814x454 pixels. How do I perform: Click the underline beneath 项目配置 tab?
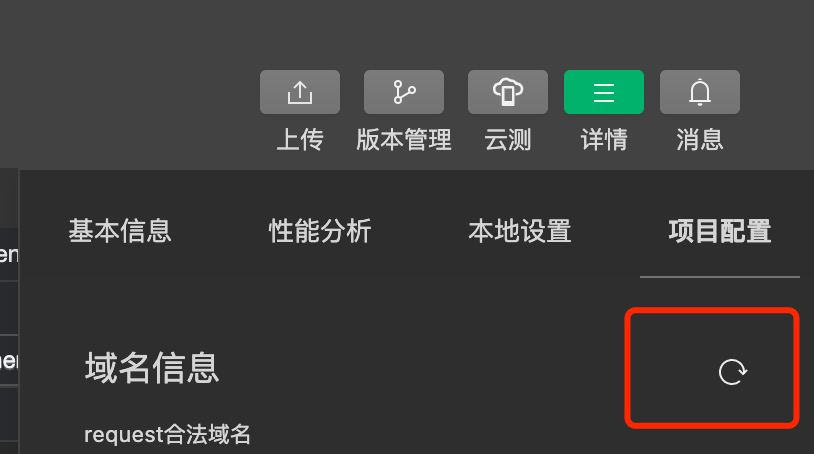point(720,277)
